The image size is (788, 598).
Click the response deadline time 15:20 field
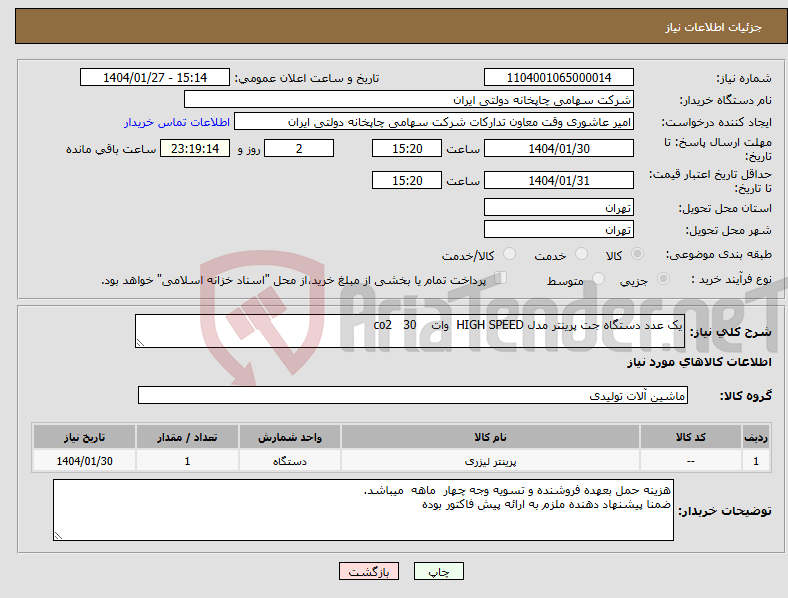pos(407,148)
